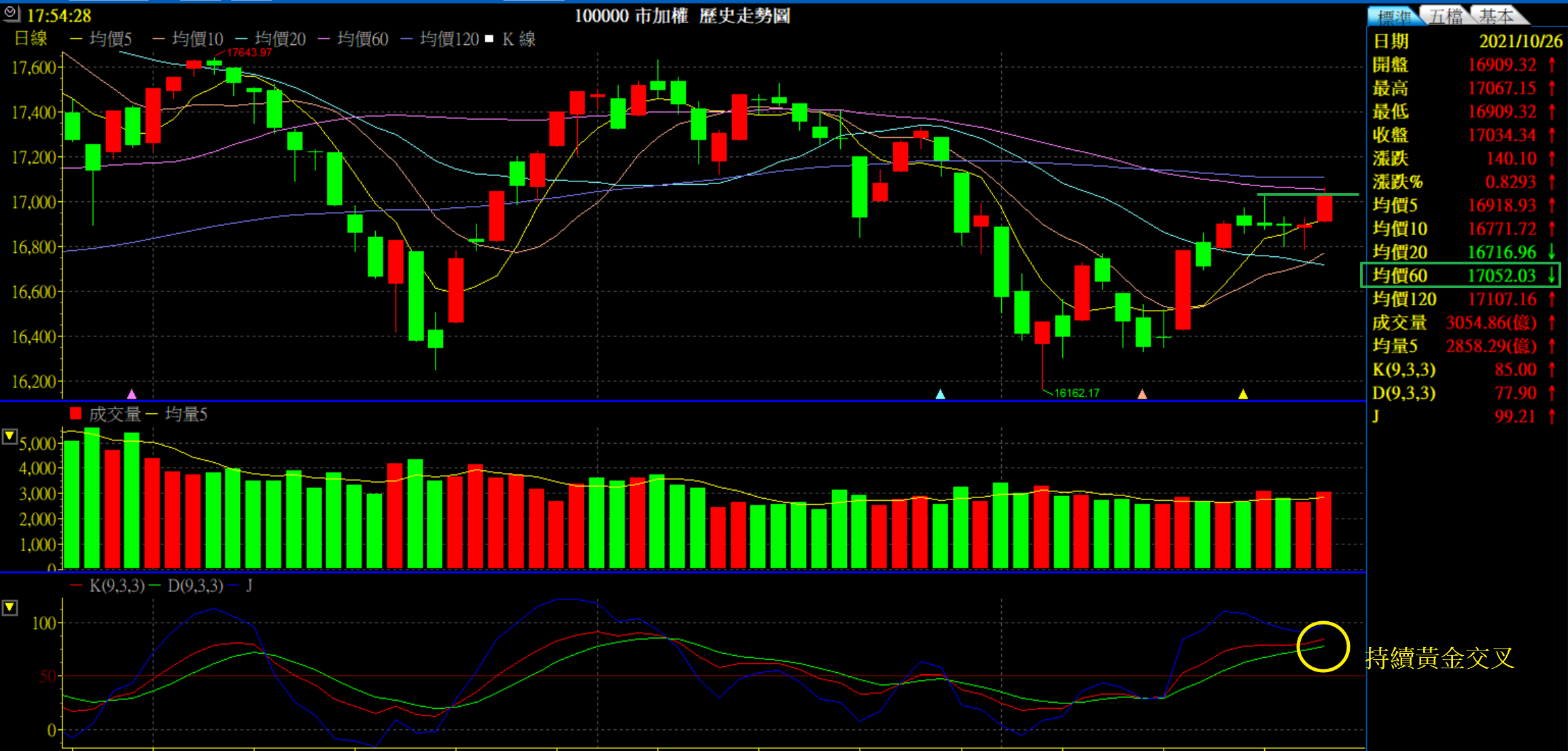1568x751 pixels.
Task: Click the red 成交量 legend square
Action: tap(75, 414)
